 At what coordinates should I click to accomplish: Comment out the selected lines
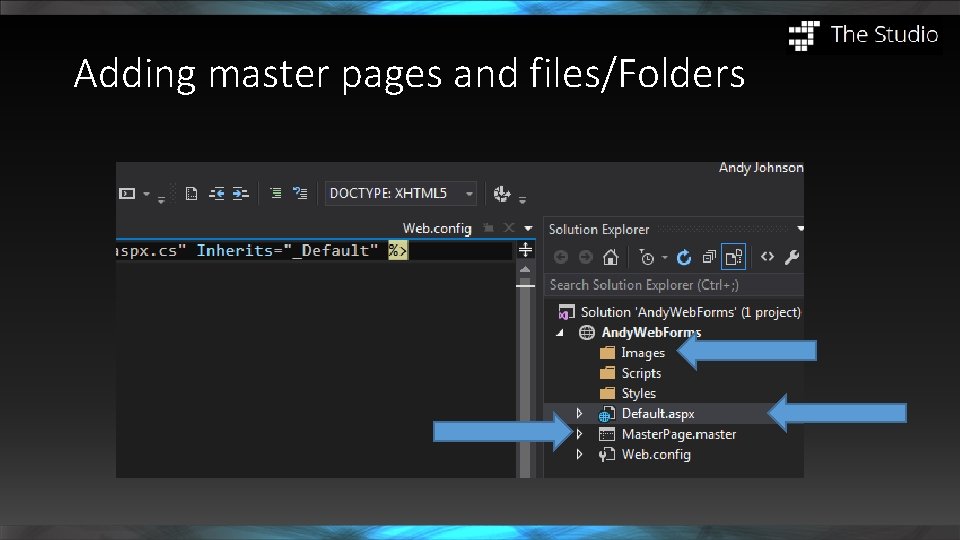(276, 193)
